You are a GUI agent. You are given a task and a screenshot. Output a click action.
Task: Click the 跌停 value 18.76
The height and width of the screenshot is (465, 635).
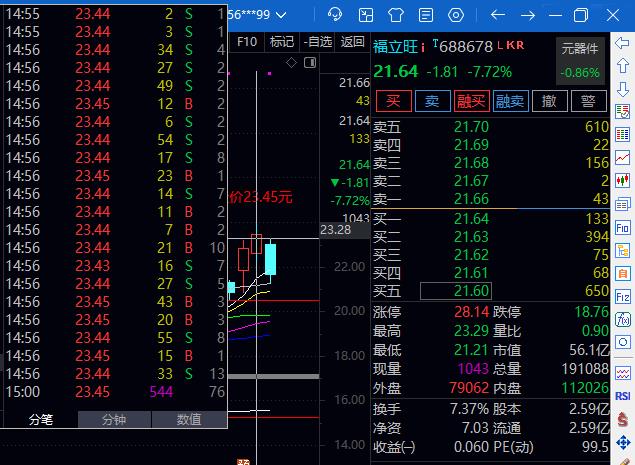(592, 312)
